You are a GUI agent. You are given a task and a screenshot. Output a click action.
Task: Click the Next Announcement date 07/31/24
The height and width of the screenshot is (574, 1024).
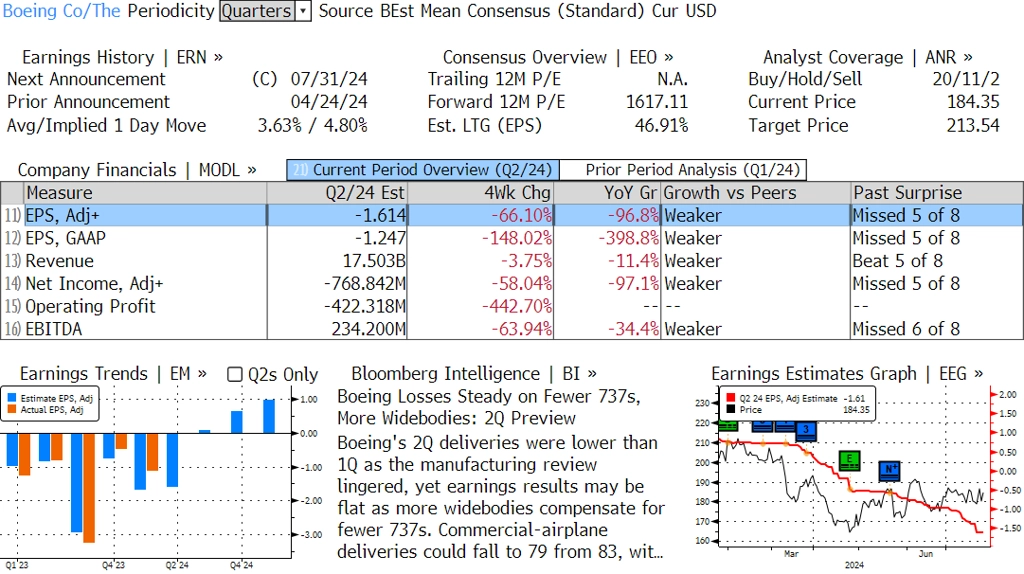coord(329,80)
